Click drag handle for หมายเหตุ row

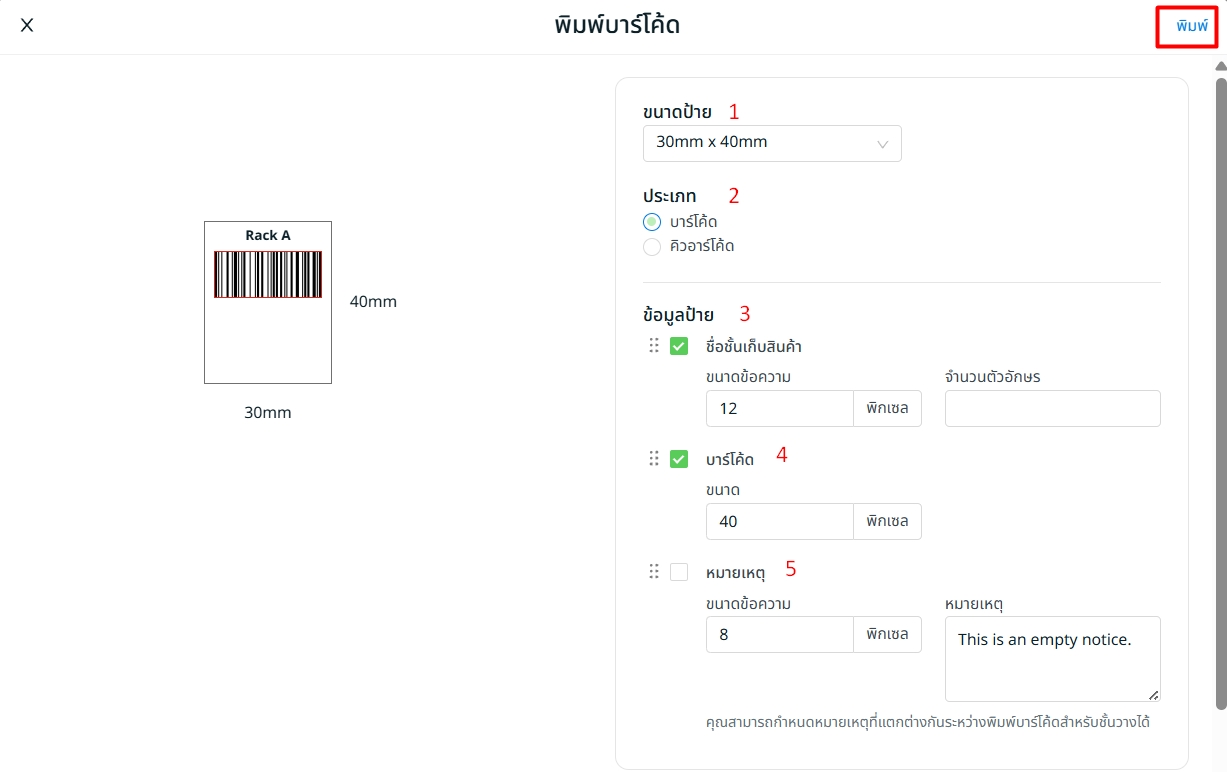(654, 571)
